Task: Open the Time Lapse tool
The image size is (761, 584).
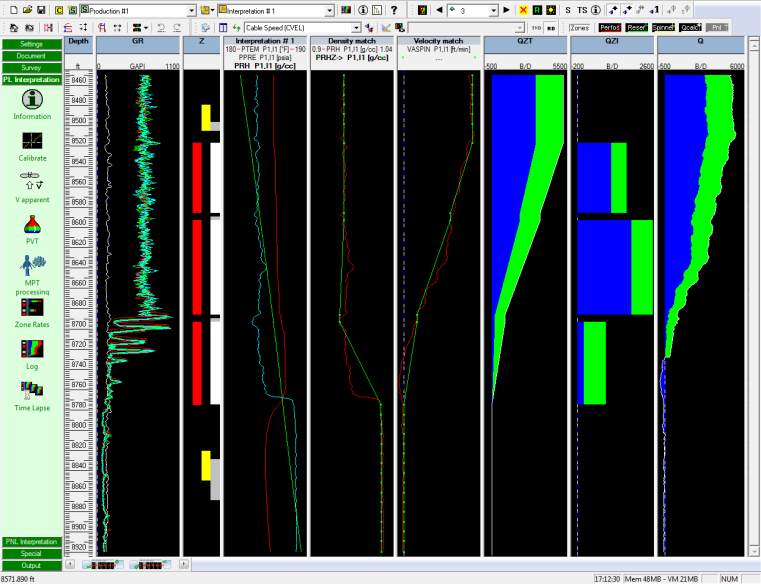Action: (32, 389)
